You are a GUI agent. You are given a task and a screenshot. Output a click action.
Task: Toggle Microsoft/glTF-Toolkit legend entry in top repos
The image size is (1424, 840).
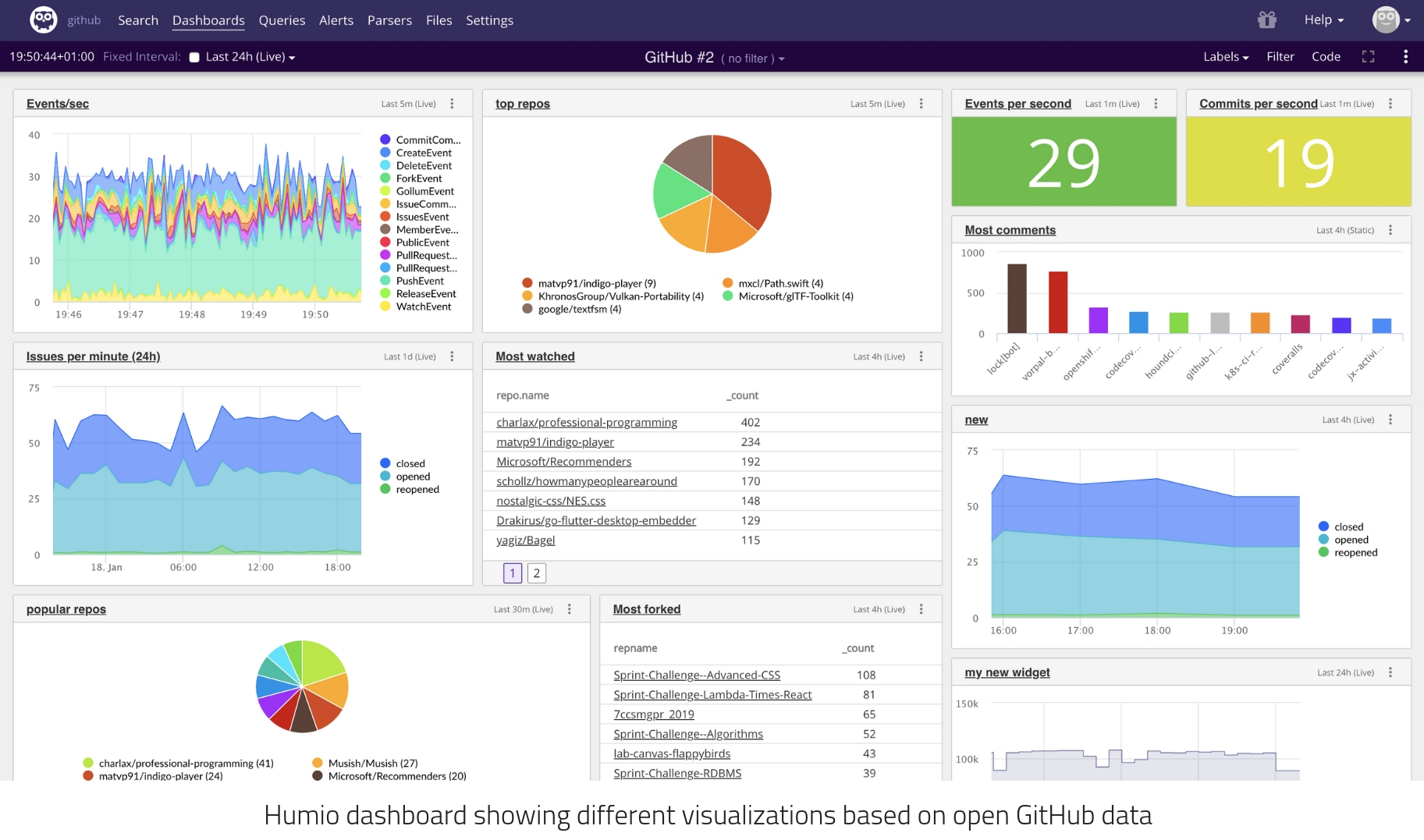[x=788, y=296]
